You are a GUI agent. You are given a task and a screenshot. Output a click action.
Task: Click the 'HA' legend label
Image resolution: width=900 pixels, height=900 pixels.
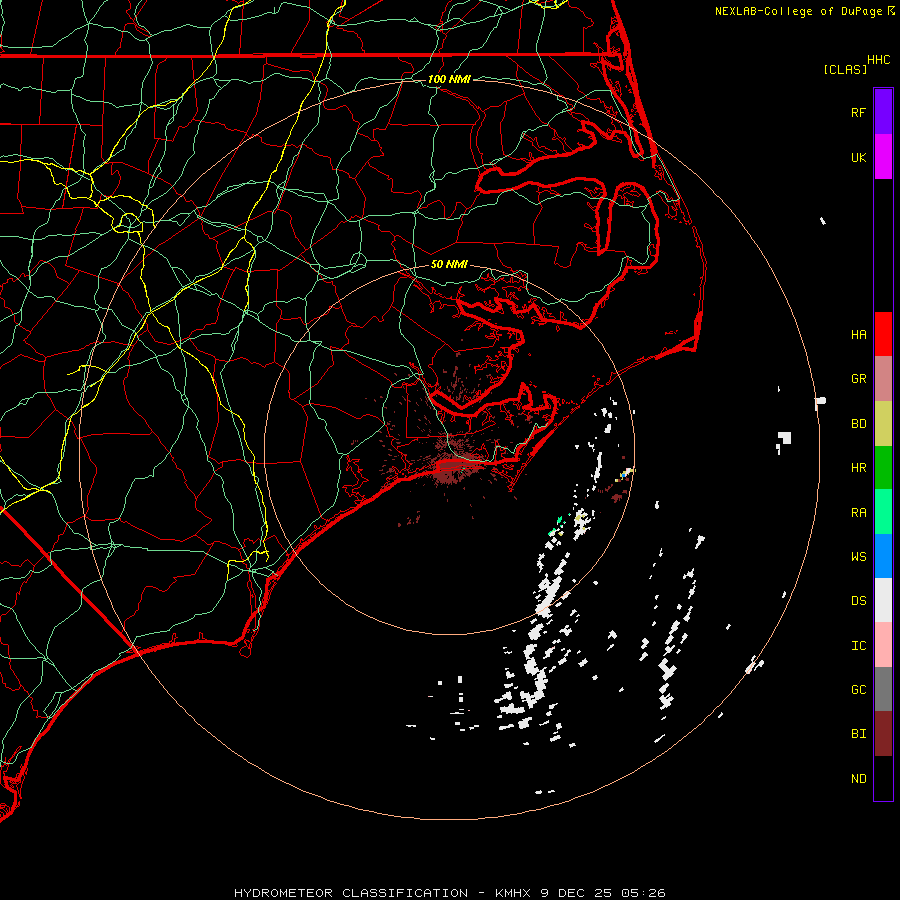click(x=858, y=334)
